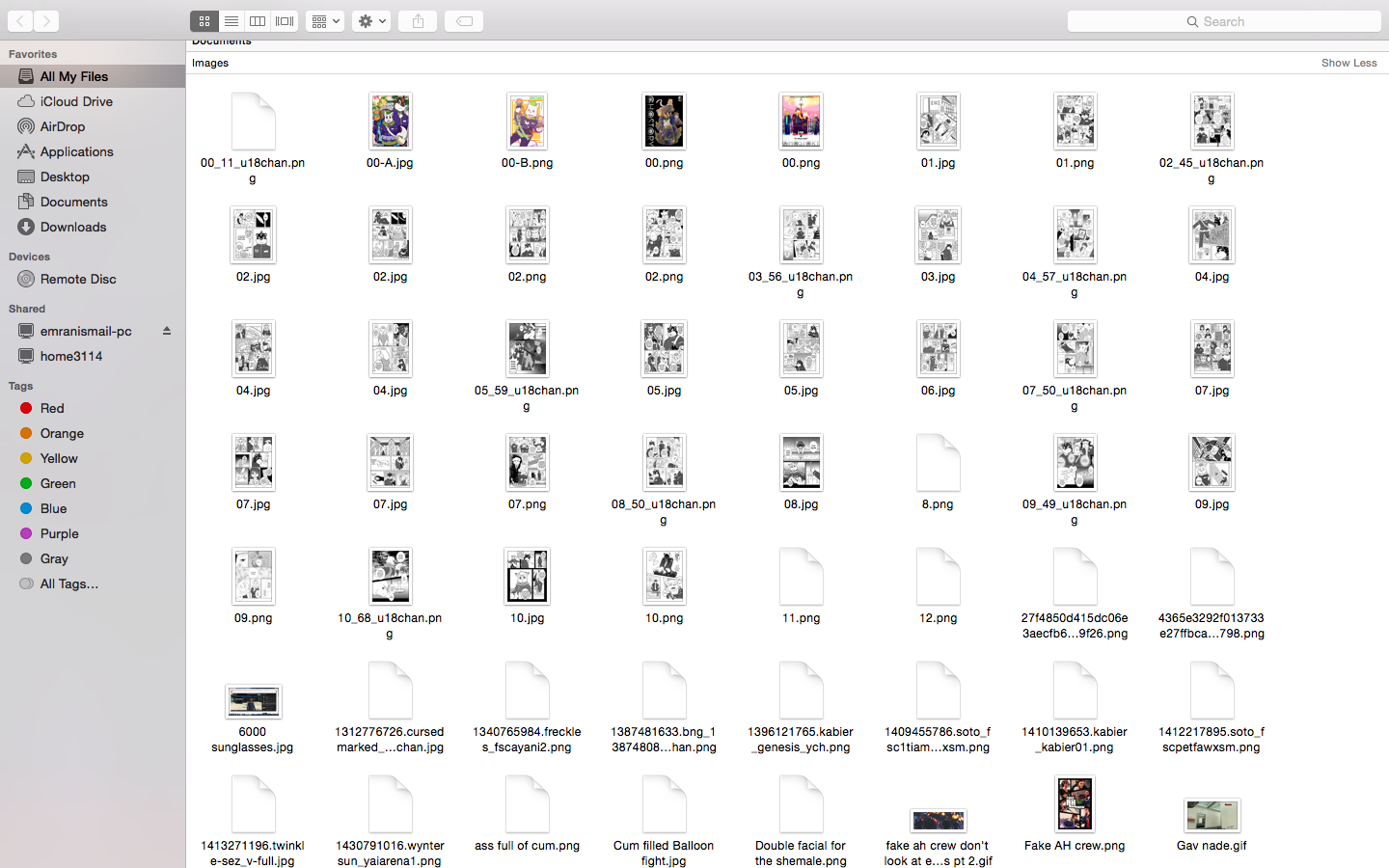Switch to Cover Flow view
This screenshot has height=868, width=1389.
pos(285,20)
